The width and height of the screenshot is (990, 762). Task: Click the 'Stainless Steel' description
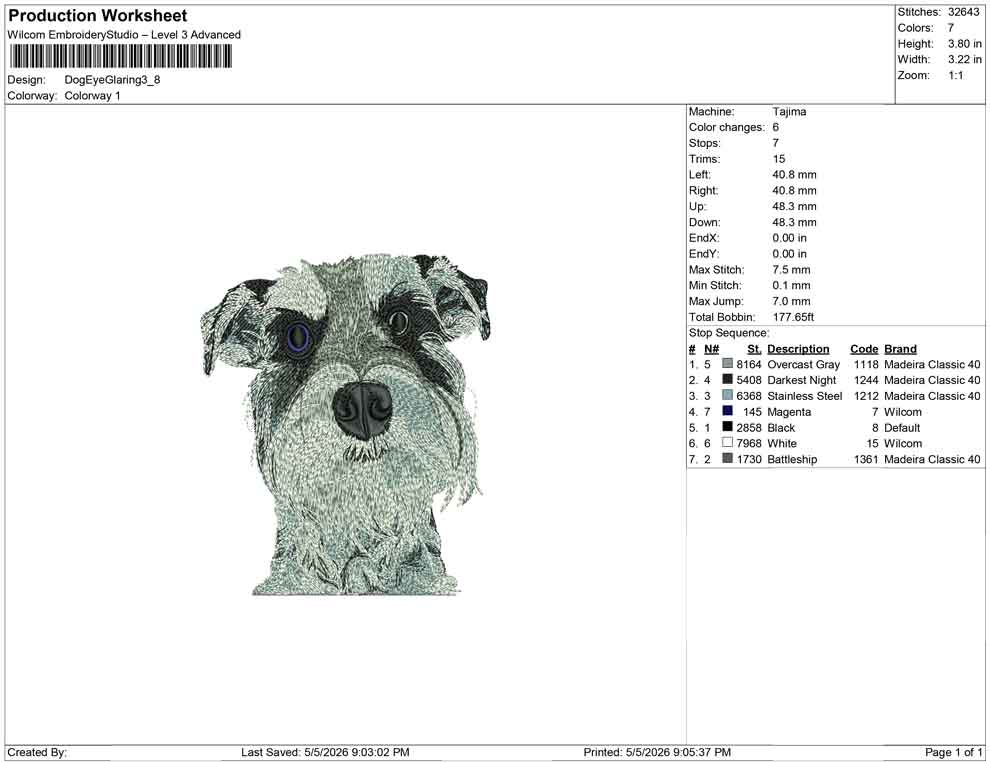click(x=804, y=396)
